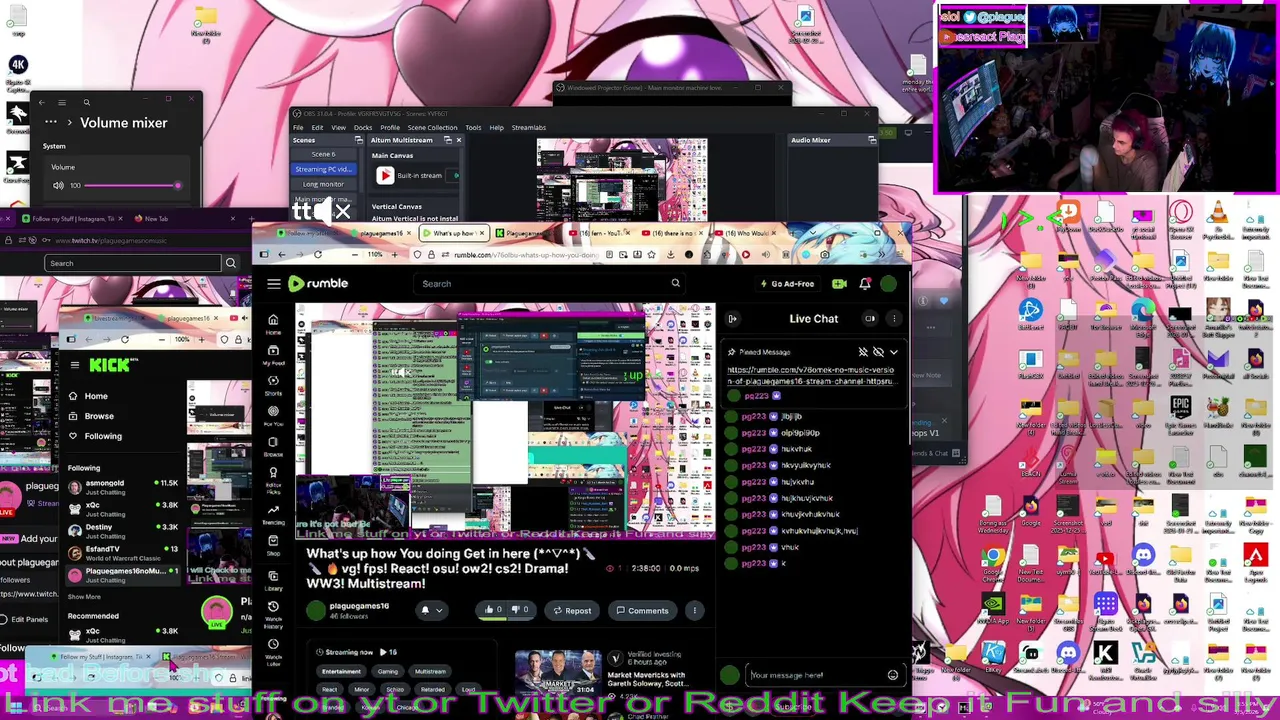Open the pinned rumble.com chat link
The width and height of the screenshot is (1280, 720).
tap(811, 376)
